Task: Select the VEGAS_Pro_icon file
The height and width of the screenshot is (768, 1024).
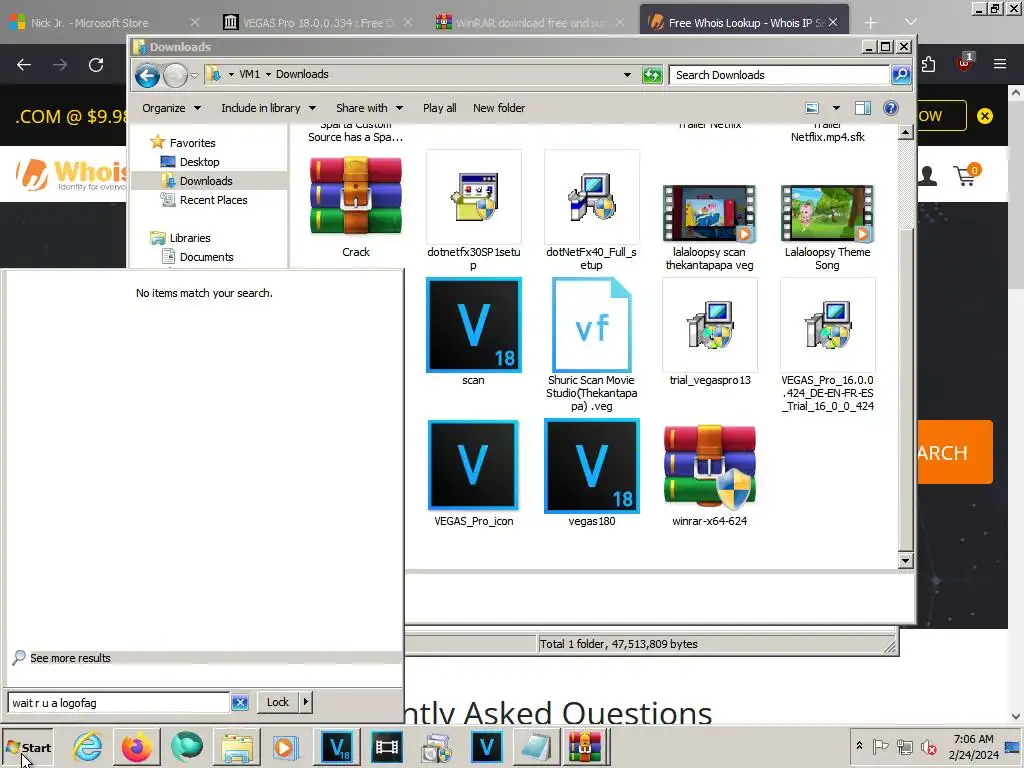Action: click(473, 473)
